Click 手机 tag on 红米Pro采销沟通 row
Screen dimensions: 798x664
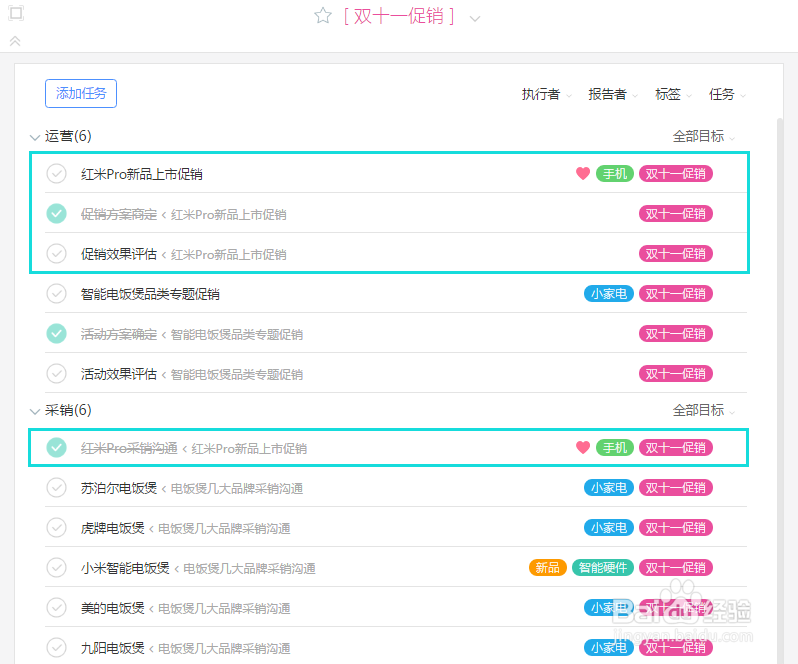pyautogui.click(x=615, y=448)
